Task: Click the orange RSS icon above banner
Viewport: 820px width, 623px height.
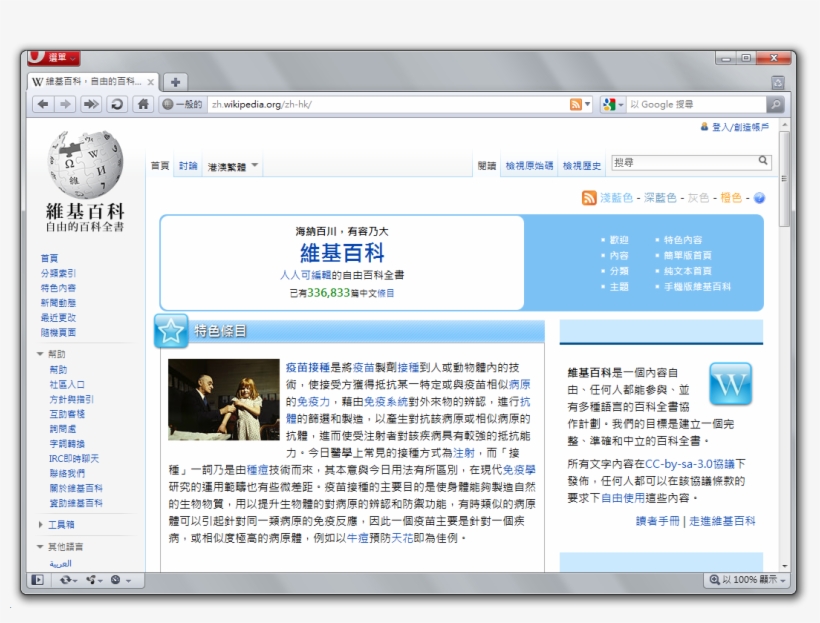Action: tap(589, 198)
